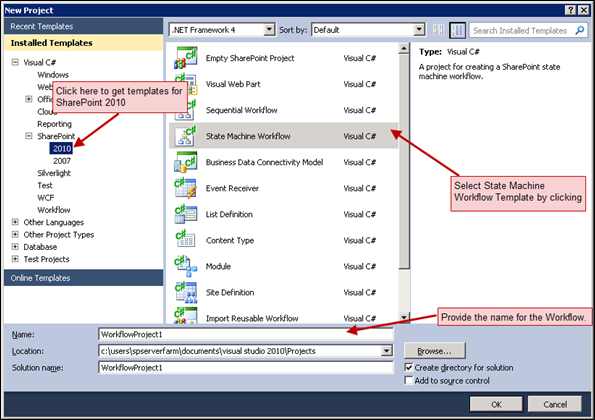
Task: Select the List Definition template icon
Action: click(x=186, y=214)
